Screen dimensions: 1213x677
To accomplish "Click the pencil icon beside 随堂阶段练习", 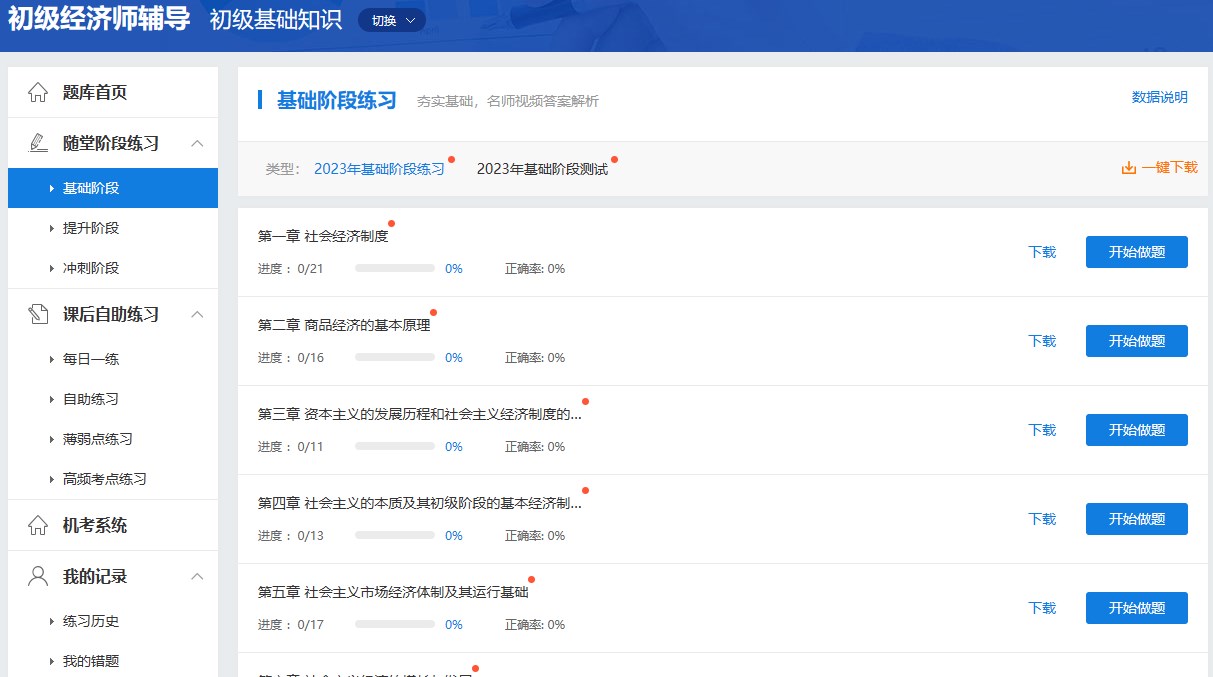I will click(38, 143).
